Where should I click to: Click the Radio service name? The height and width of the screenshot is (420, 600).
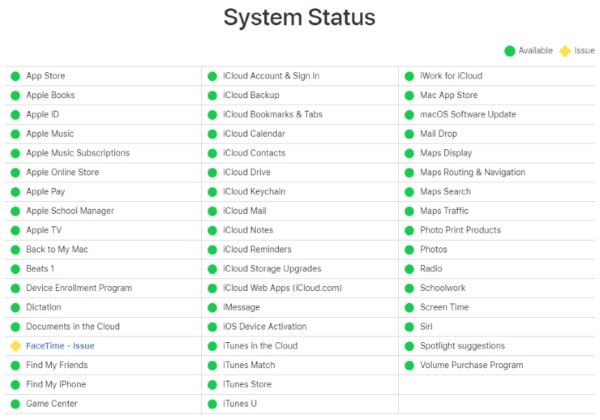(431, 269)
